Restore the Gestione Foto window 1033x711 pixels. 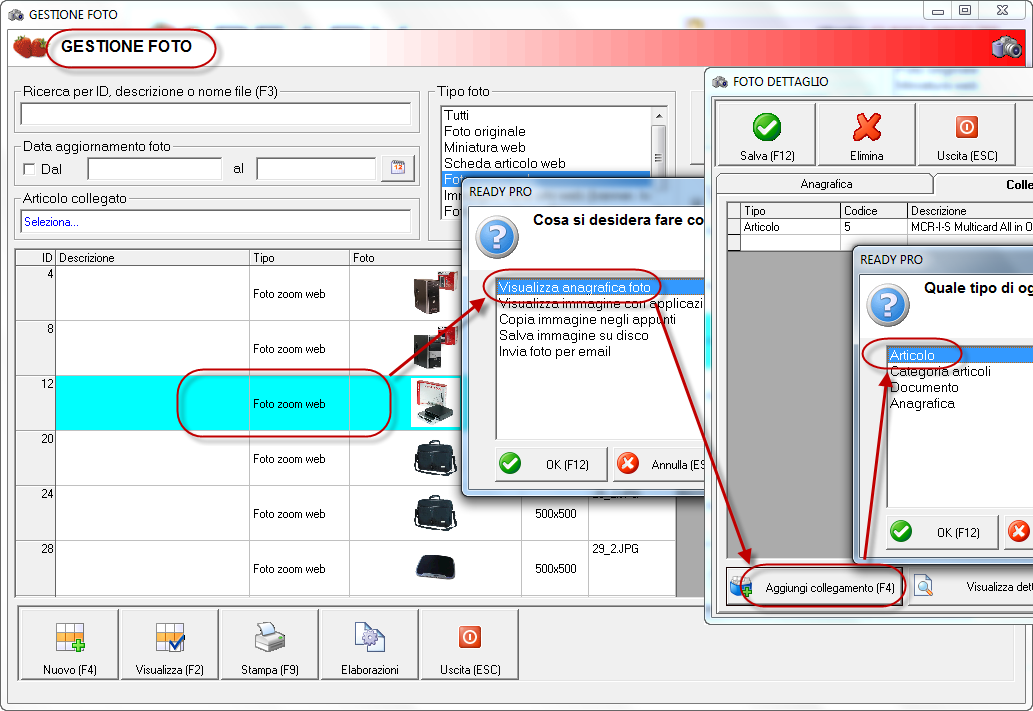tap(965, 11)
